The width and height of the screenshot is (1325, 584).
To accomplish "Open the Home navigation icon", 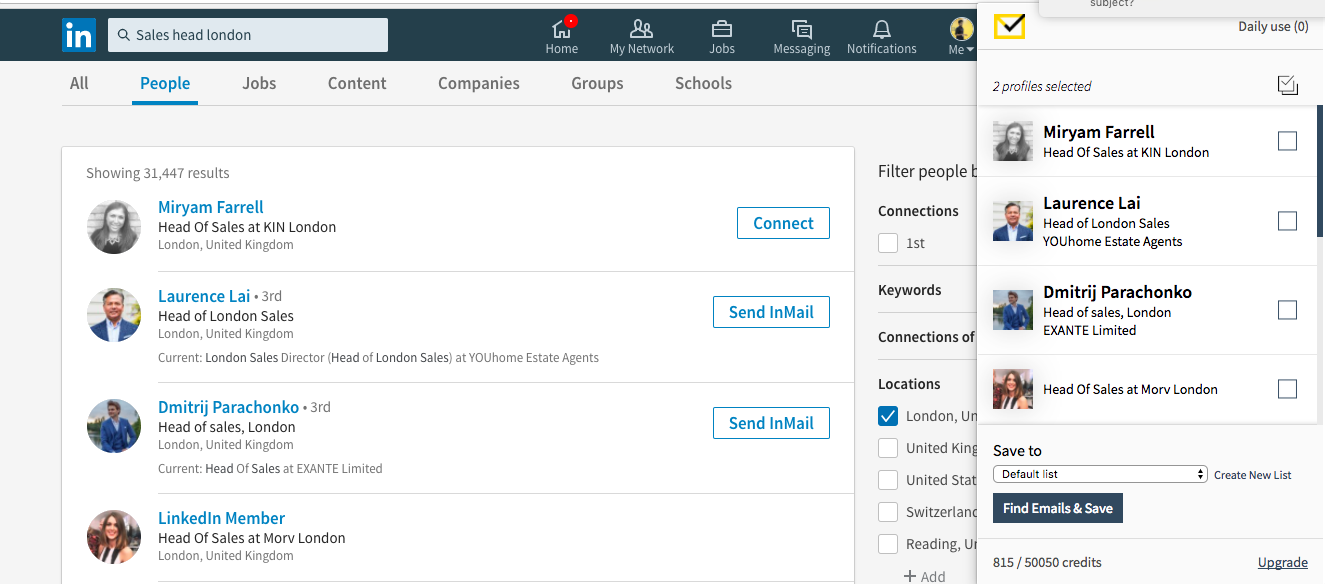I will point(561,29).
